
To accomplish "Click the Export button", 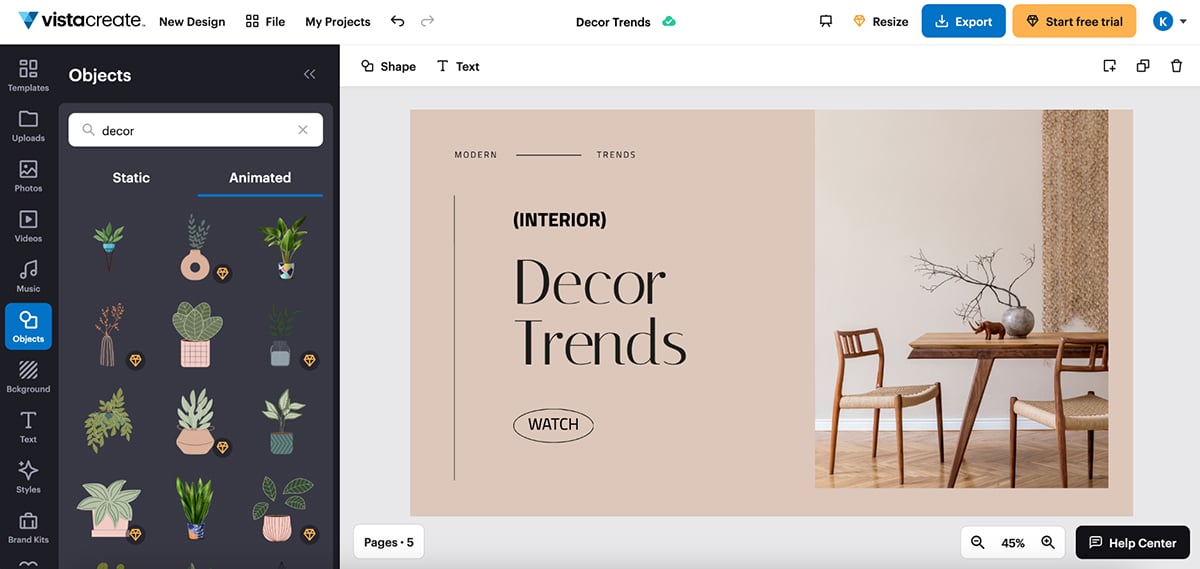I will point(963,21).
